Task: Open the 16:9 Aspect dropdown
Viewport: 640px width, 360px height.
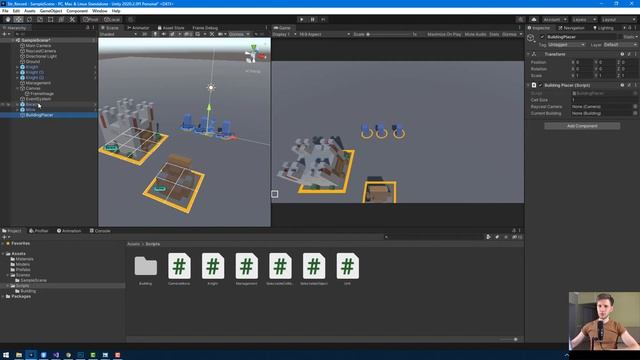Action: click(324, 34)
